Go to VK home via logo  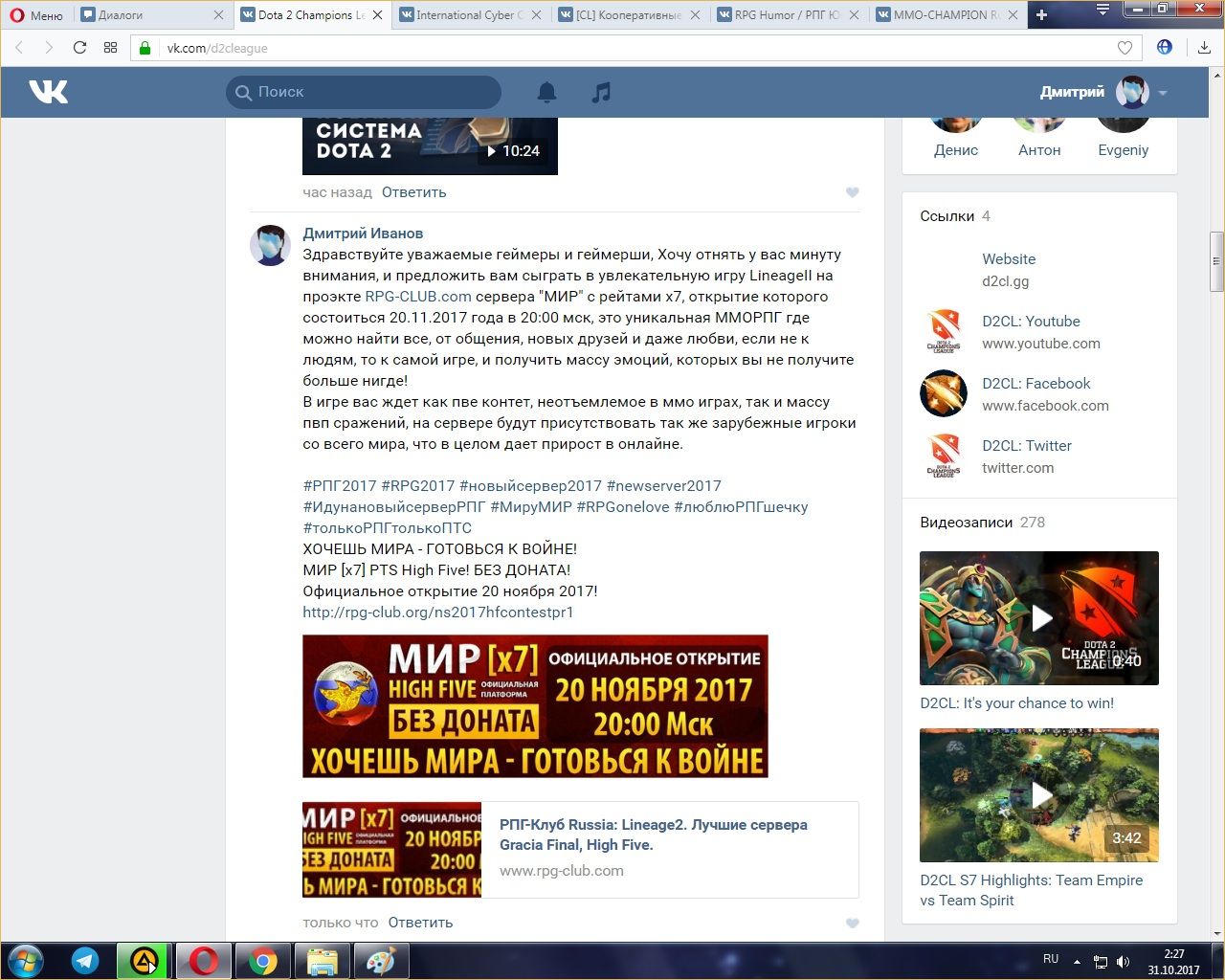(x=48, y=92)
